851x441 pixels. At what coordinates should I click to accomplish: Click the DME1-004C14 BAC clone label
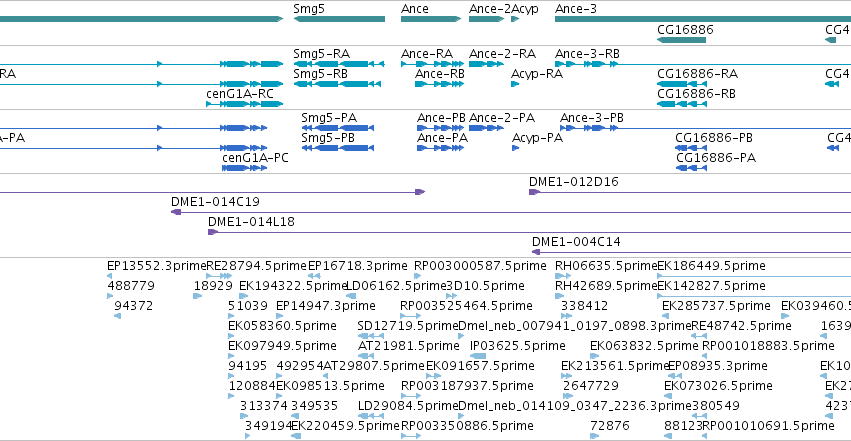point(576,242)
